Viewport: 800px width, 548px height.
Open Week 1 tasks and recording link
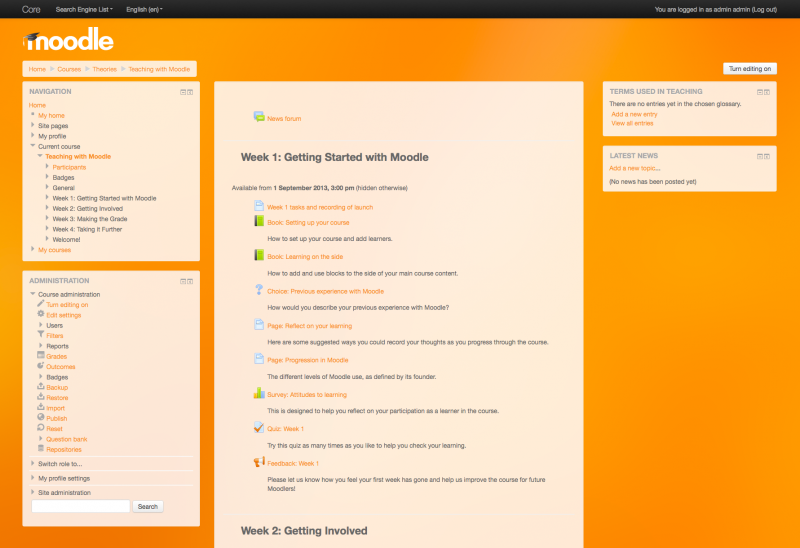[320, 207]
